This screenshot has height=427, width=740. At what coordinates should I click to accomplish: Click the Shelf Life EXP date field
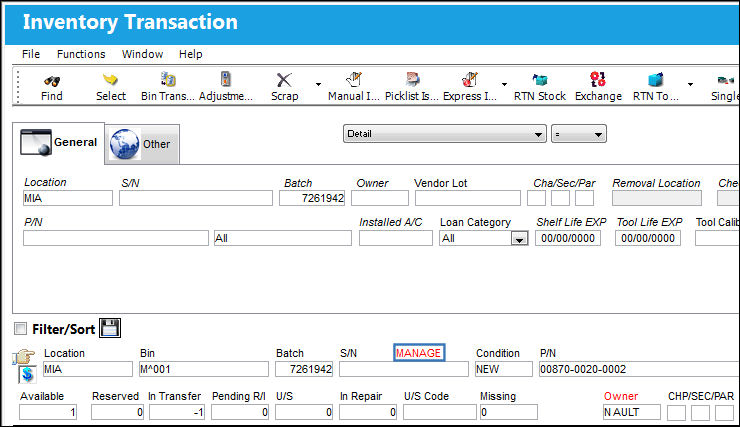[x=568, y=238]
